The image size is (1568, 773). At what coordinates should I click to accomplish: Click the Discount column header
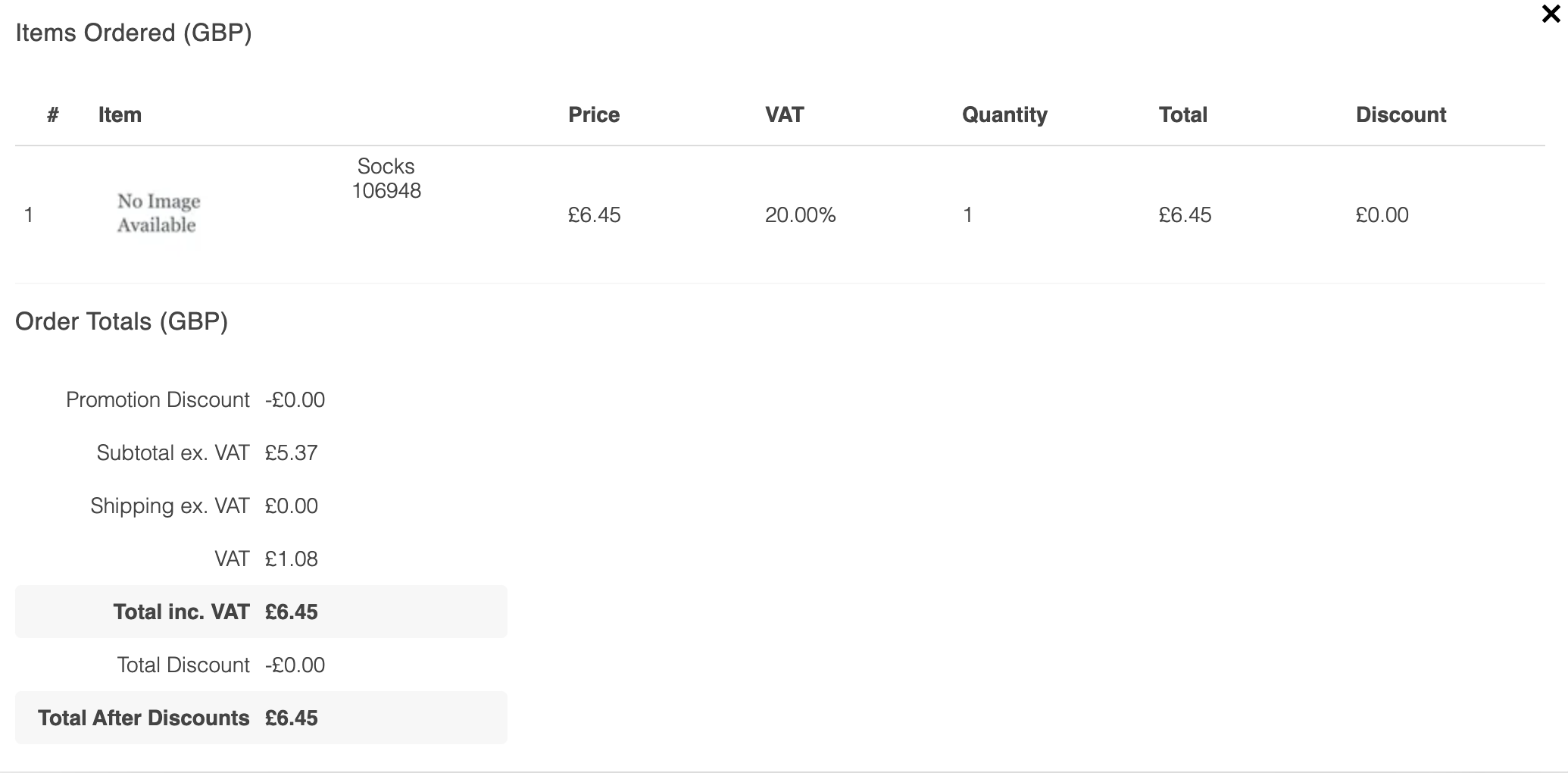pyautogui.click(x=1401, y=114)
